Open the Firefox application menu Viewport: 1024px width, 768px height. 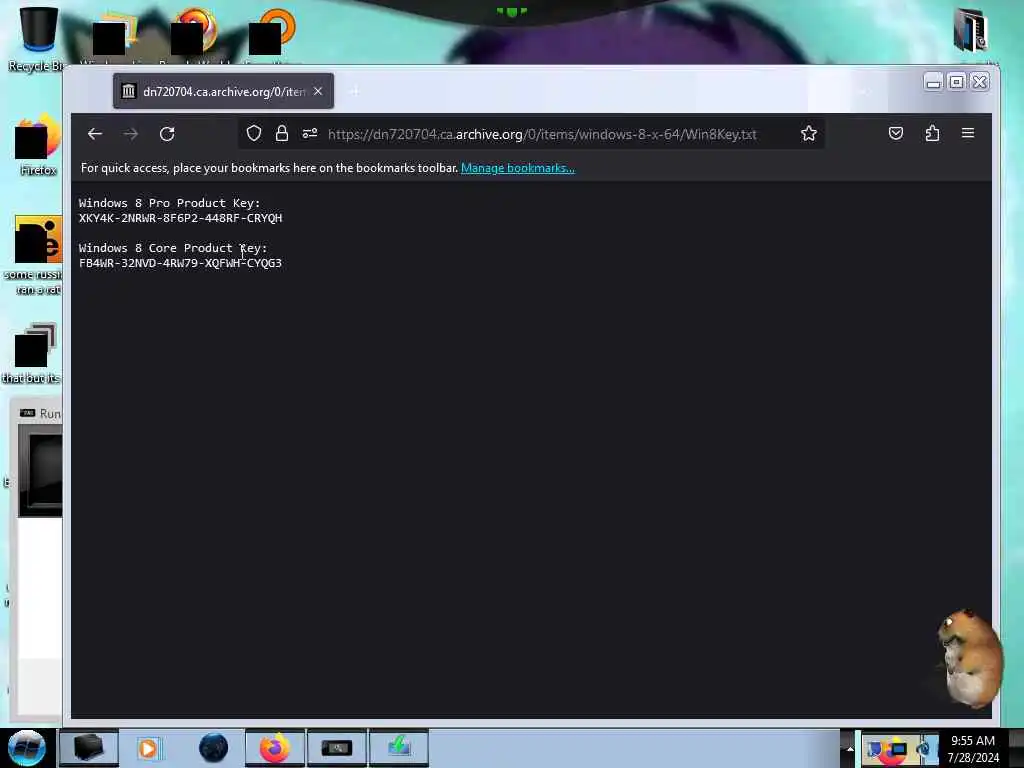968,133
